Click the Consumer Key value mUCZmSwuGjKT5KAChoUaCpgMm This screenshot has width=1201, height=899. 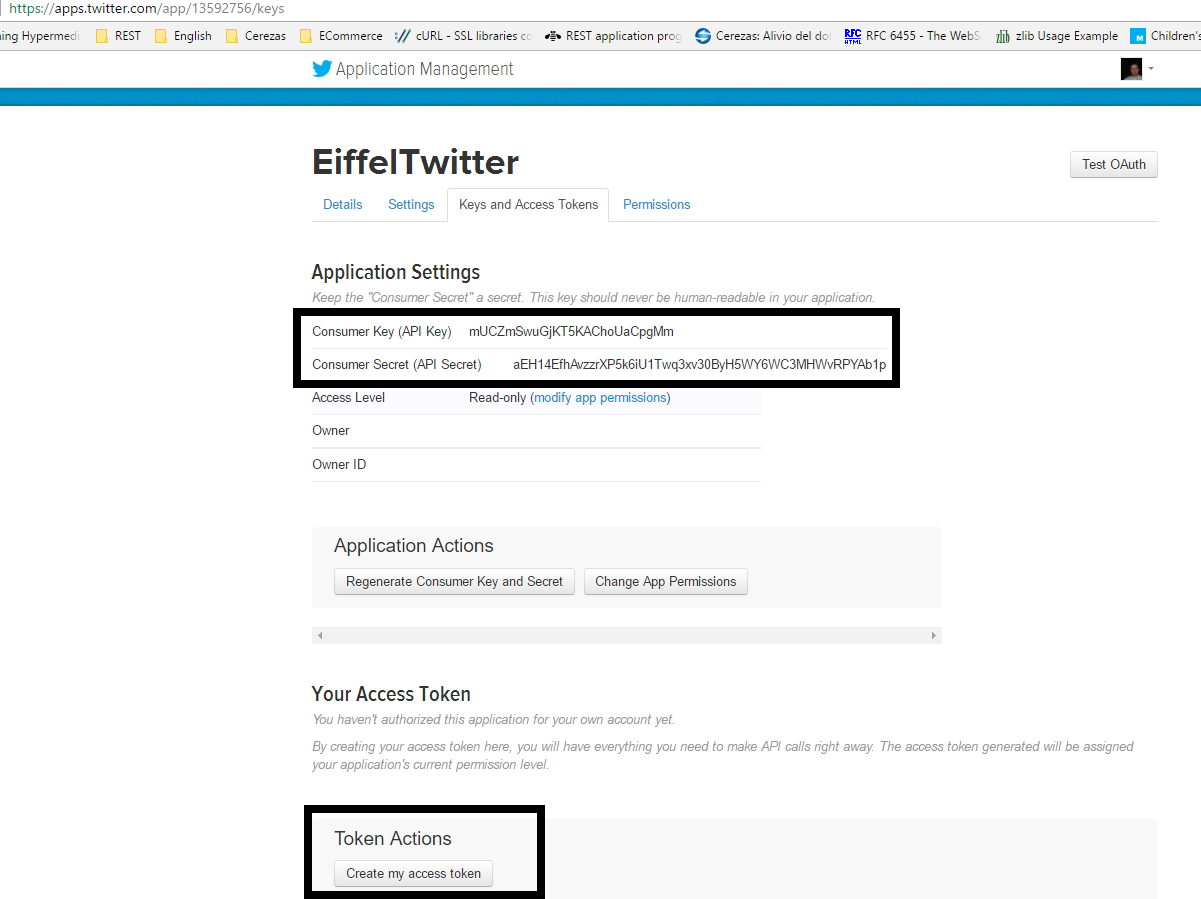point(571,331)
